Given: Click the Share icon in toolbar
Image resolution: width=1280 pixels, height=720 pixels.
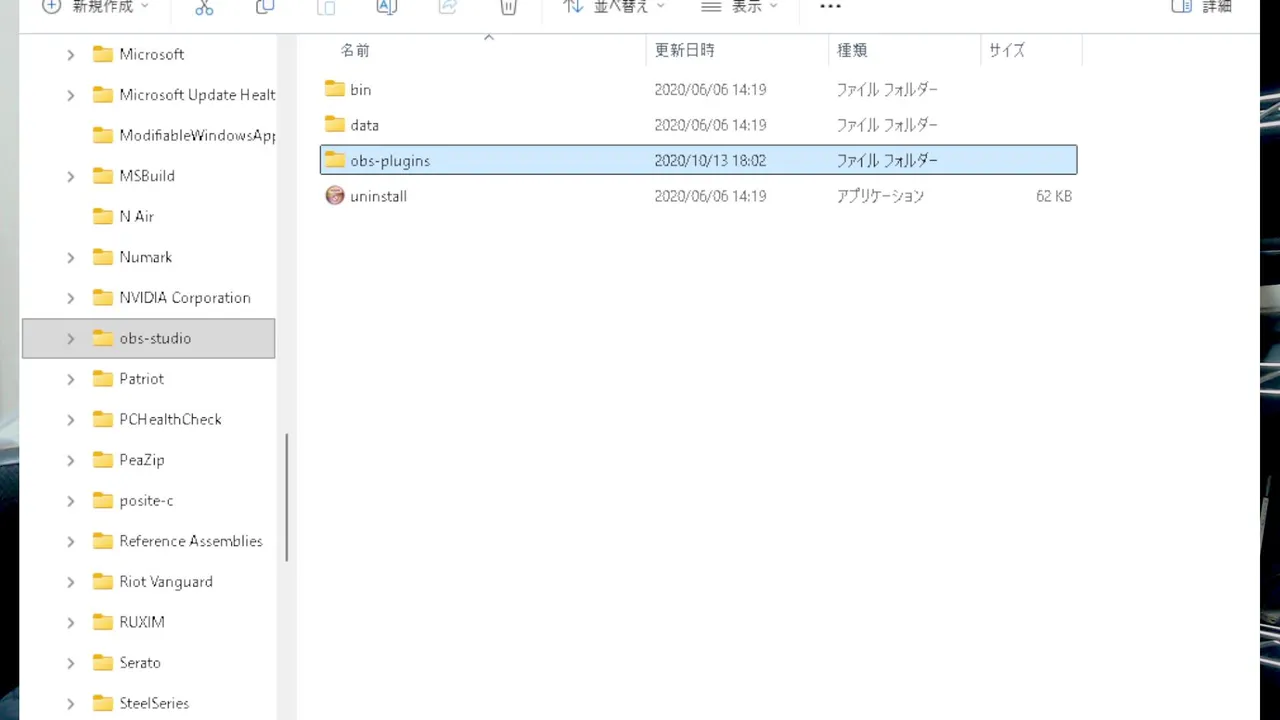Looking at the screenshot, I should (x=448, y=7).
